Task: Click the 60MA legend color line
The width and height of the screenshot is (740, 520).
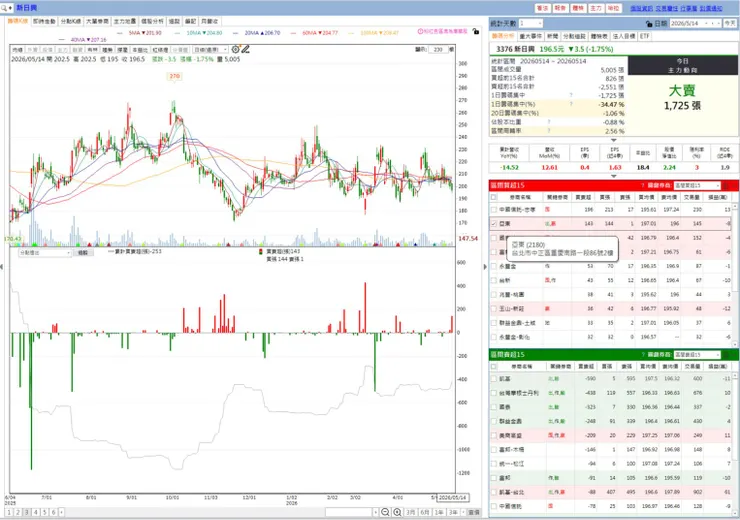Action: 293,33
